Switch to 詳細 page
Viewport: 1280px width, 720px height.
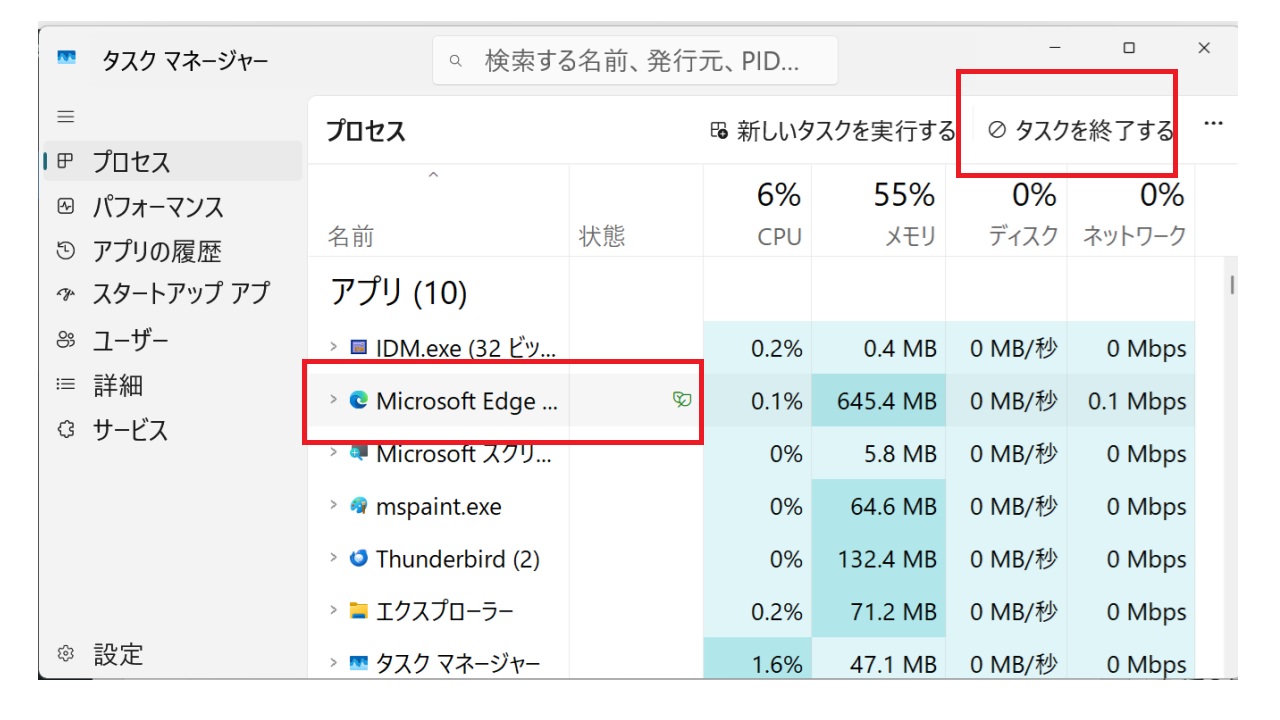click(x=173, y=385)
